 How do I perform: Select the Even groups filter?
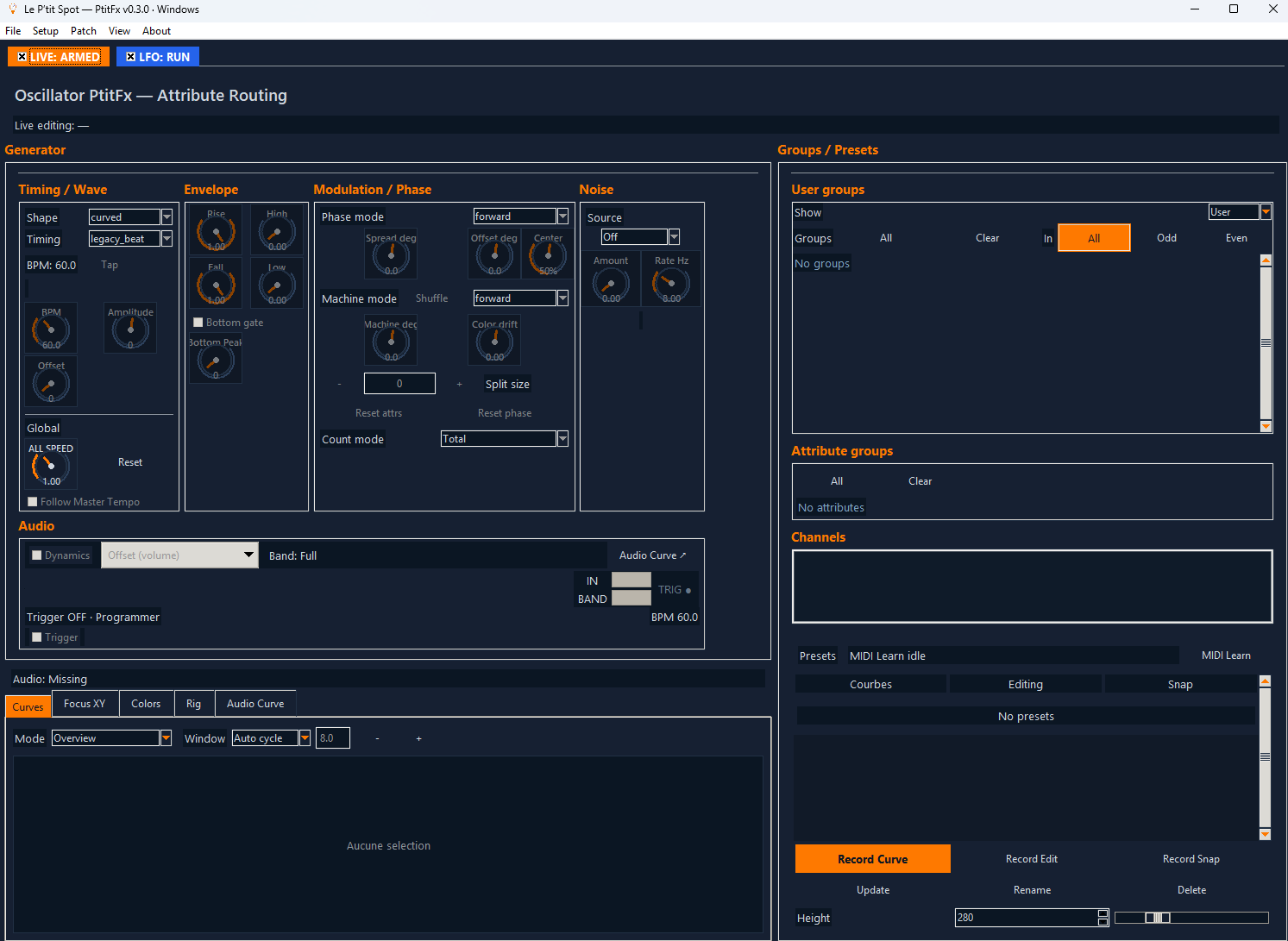[x=1236, y=238]
